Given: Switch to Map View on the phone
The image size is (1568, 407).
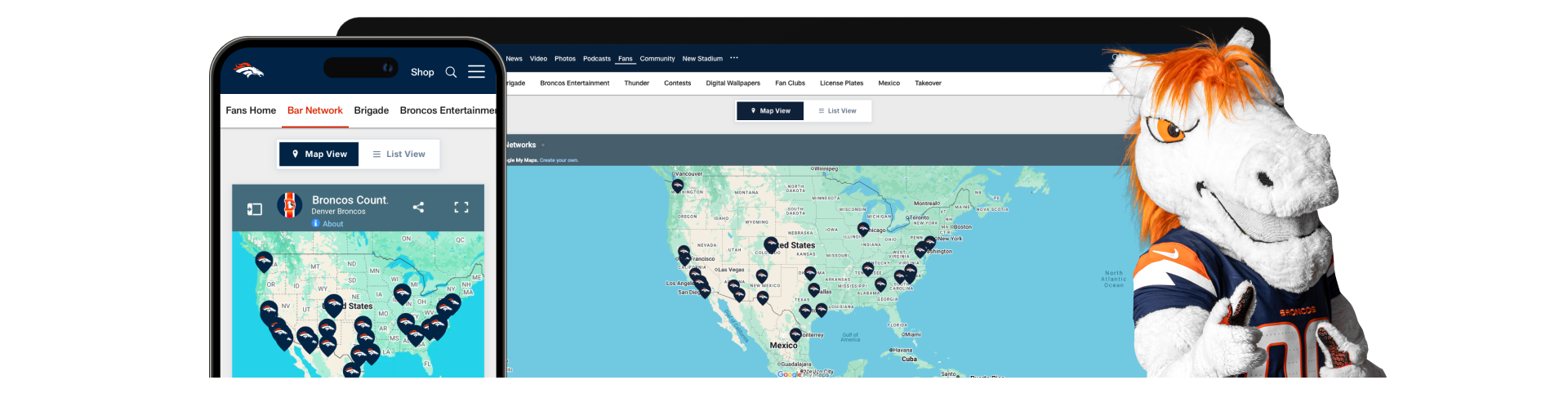Looking at the screenshot, I should coord(319,154).
